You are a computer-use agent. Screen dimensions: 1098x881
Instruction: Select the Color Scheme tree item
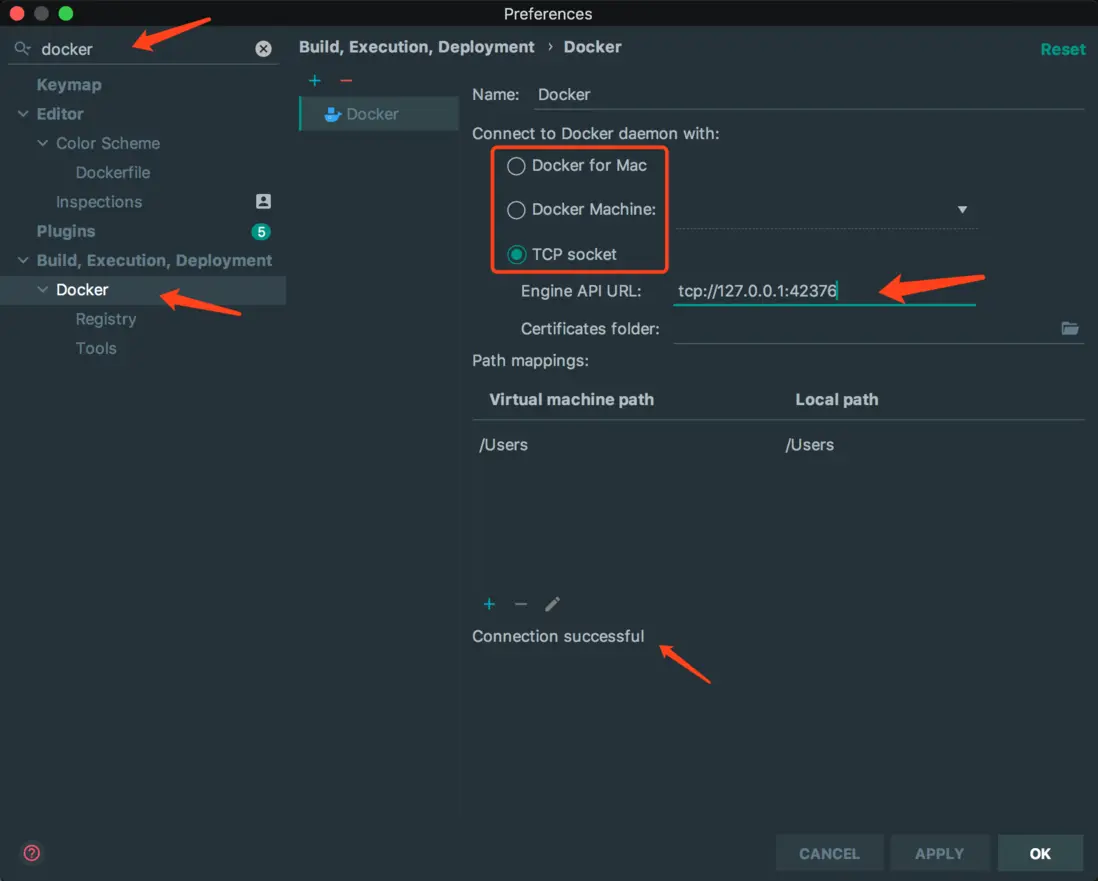(x=108, y=143)
